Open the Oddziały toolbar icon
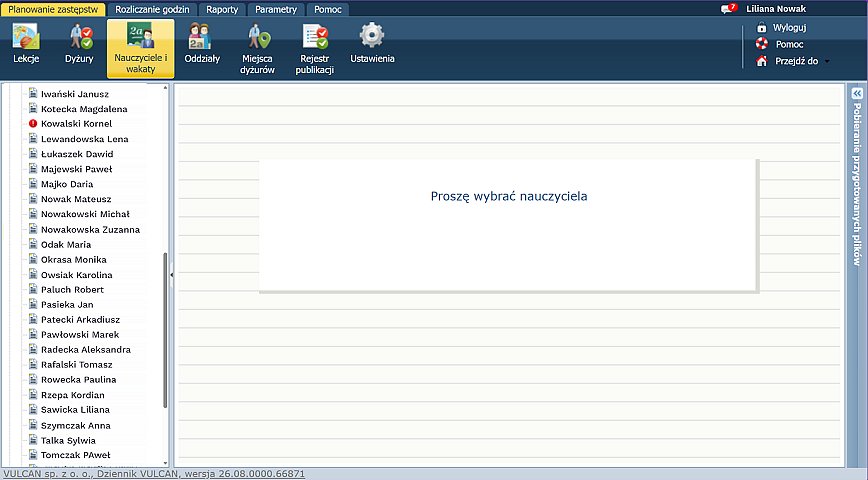 click(x=200, y=37)
